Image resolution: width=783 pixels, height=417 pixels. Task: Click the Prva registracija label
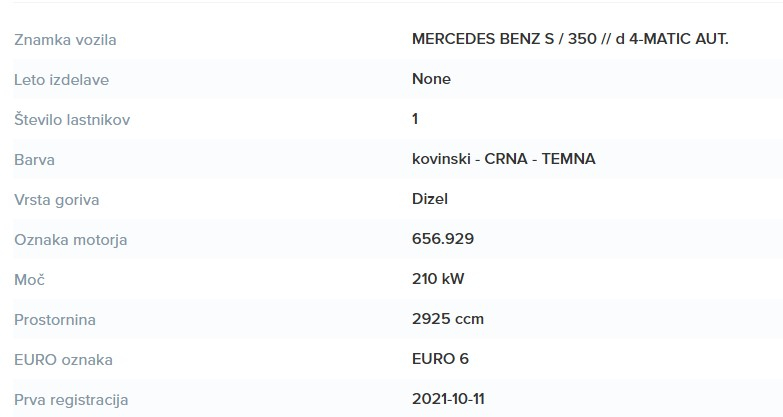tap(71, 400)
